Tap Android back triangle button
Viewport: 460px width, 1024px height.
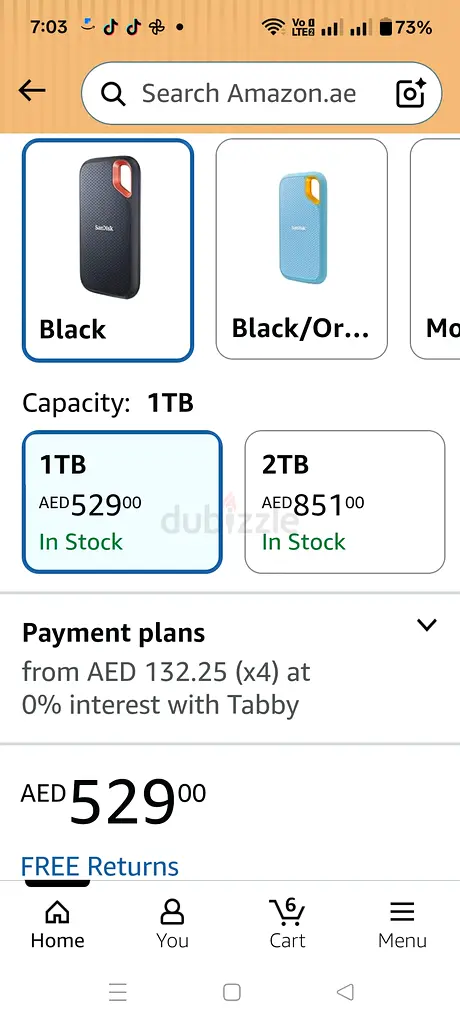coord(345,993)
